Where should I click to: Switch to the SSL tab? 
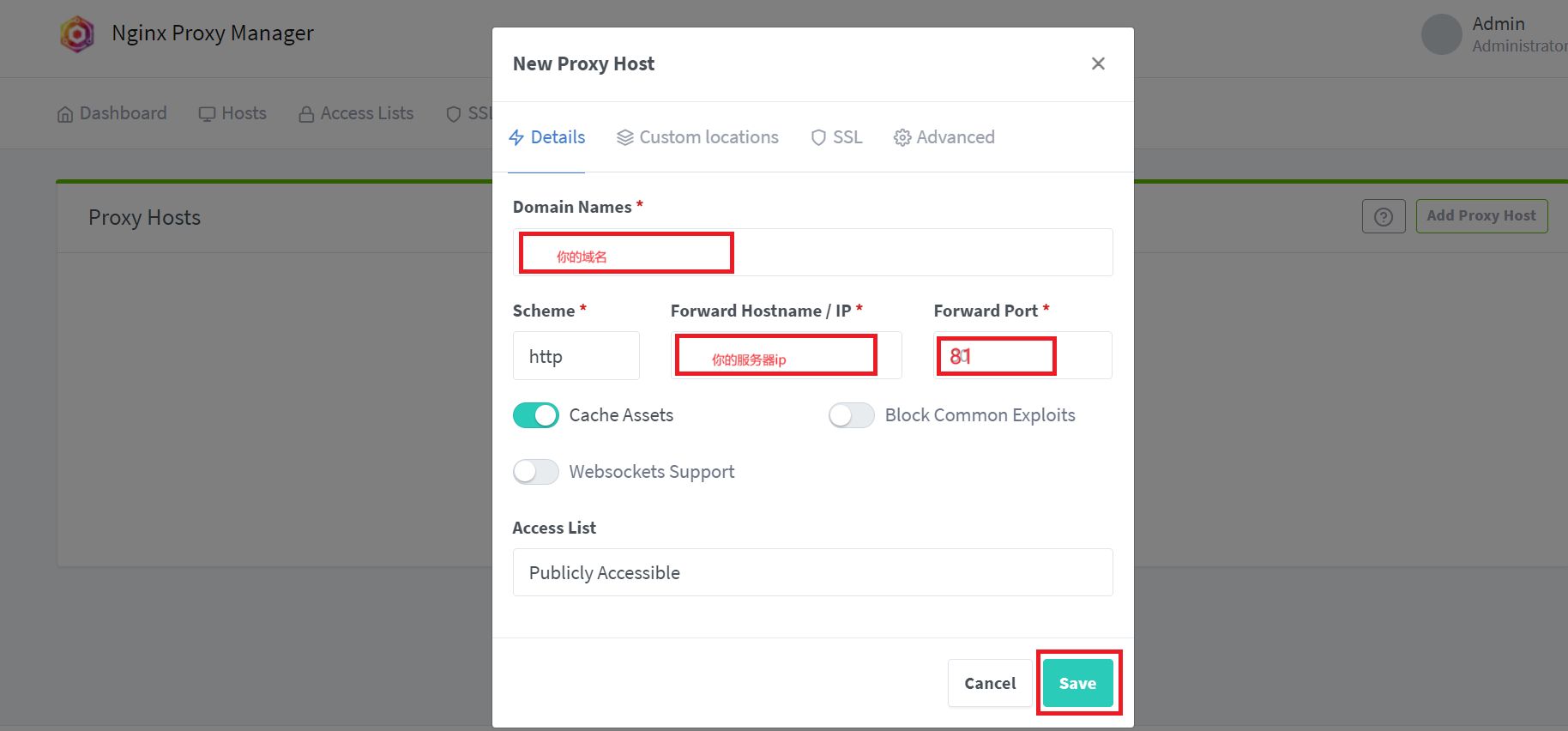pos(837,137)
